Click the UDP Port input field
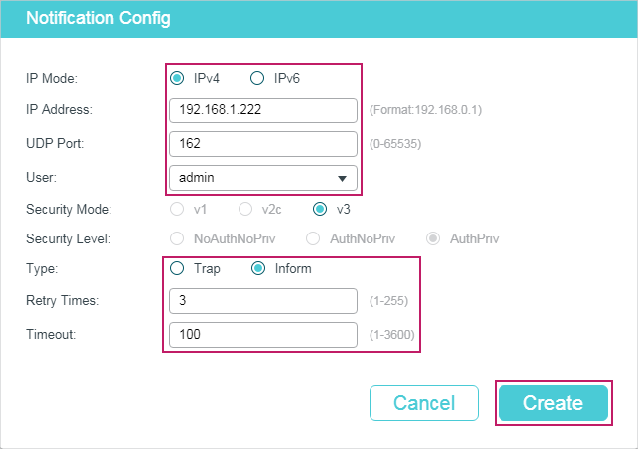The width and height of the screenshot is (638, 449). pyautogui.click(x=263, y=144)
